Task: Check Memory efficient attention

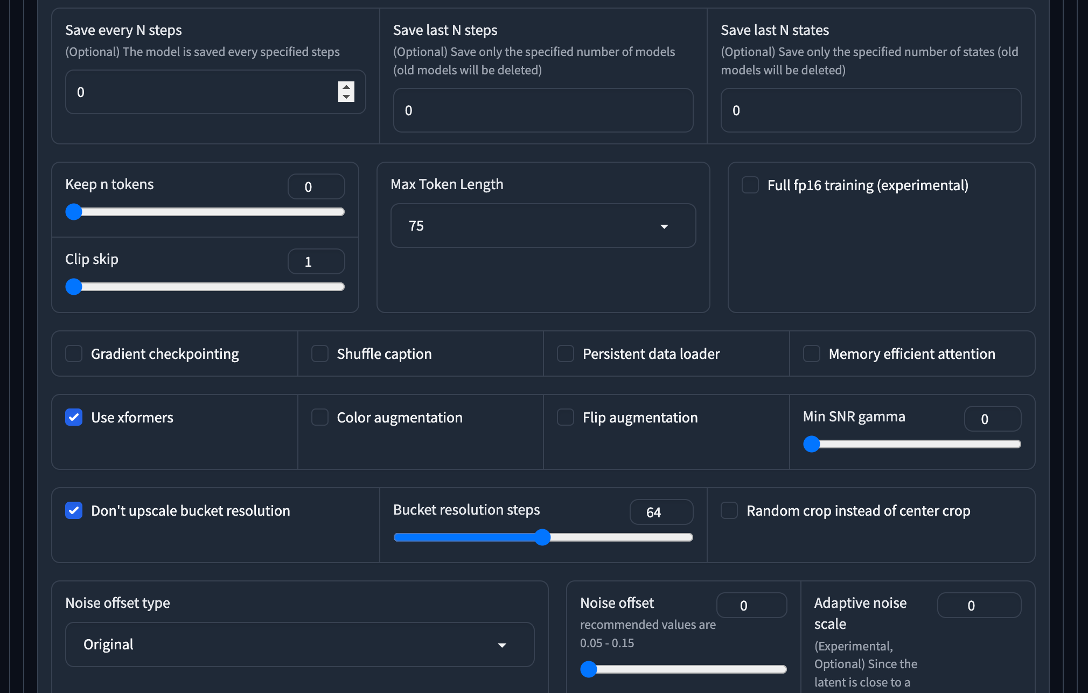Action: 812,354
